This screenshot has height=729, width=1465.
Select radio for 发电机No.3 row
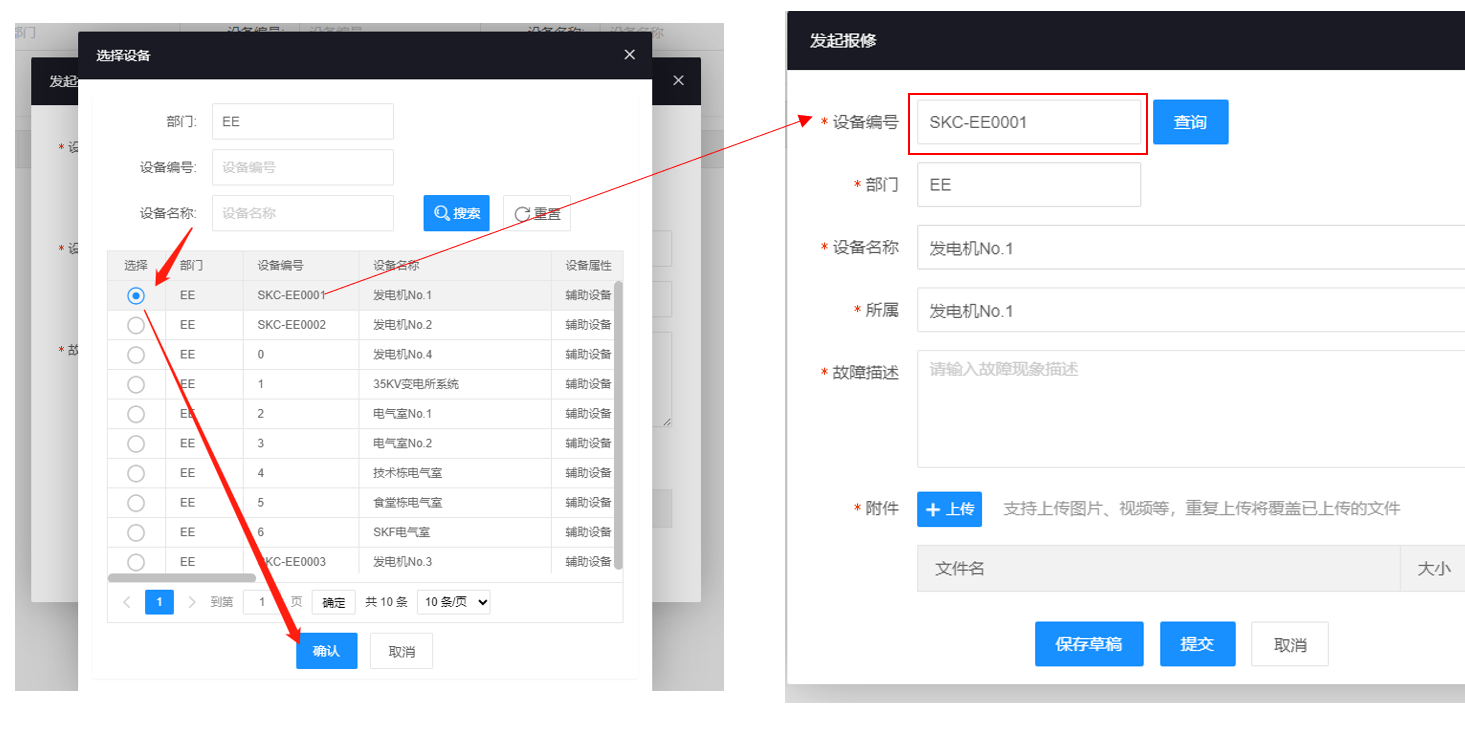point(136,562)
